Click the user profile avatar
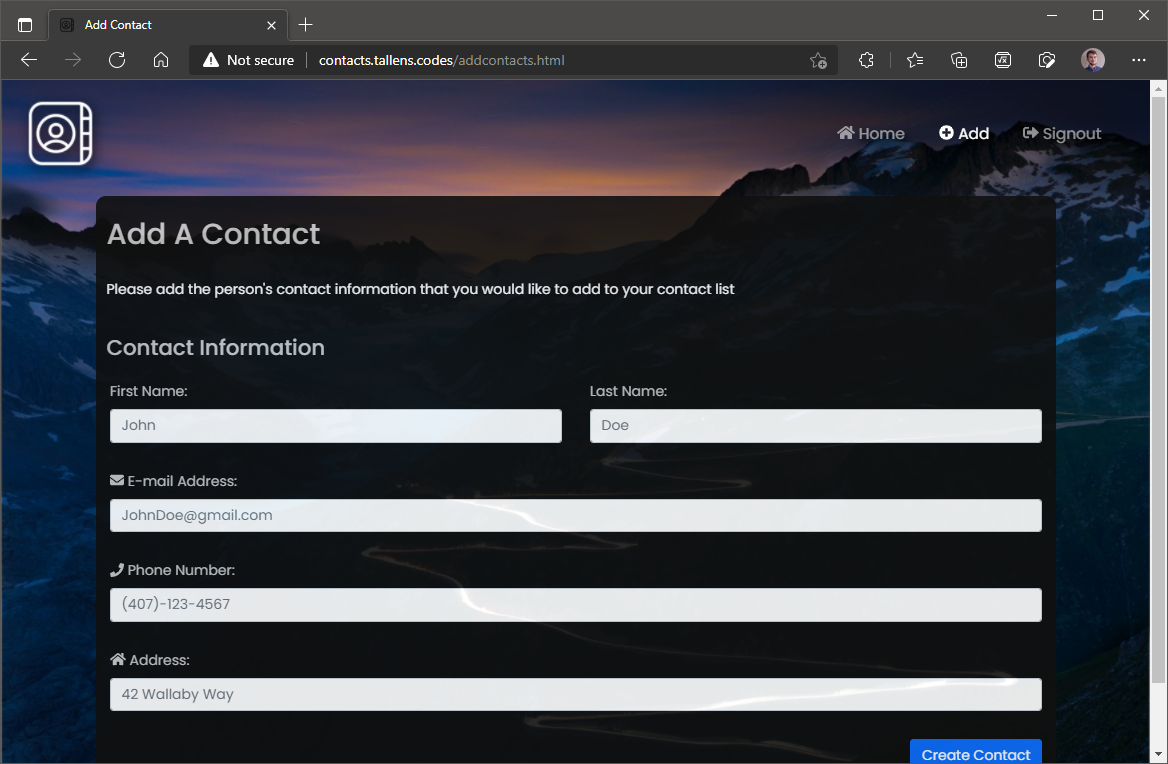The width and height of the screenshot is (1168, 764). click(1093, 60)
